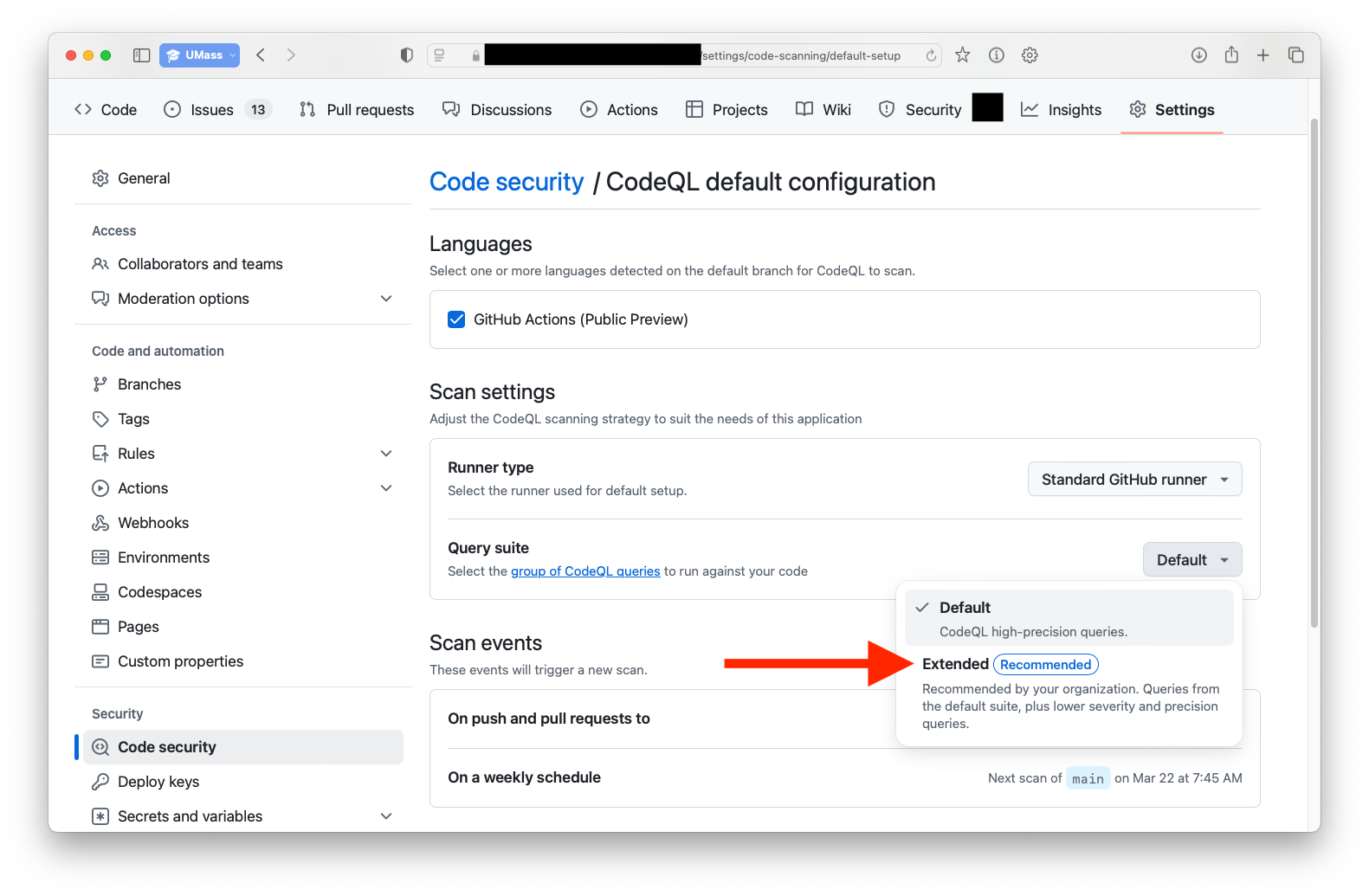
Task: Go to the Discussions tab
Action: pos(497,110)
